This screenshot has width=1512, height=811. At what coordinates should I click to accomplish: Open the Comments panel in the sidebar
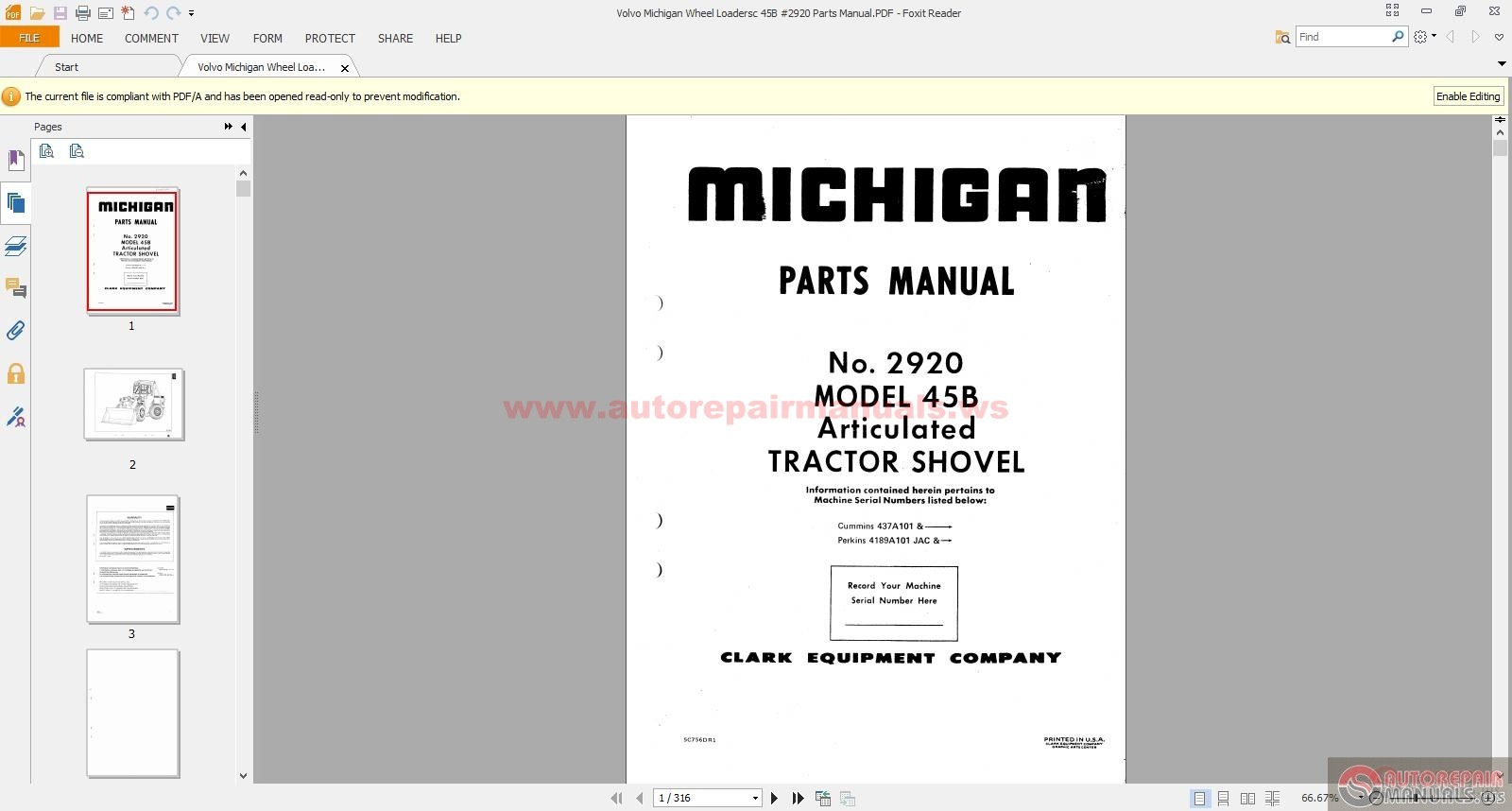pos(15,288)
